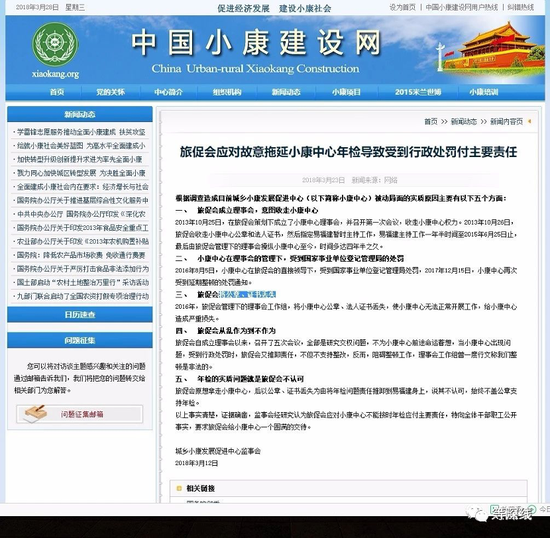Open sidebar item 九部门联合启动全国农资打假
This screenshot has width=550, height=538.
click(x=82, y=296)
